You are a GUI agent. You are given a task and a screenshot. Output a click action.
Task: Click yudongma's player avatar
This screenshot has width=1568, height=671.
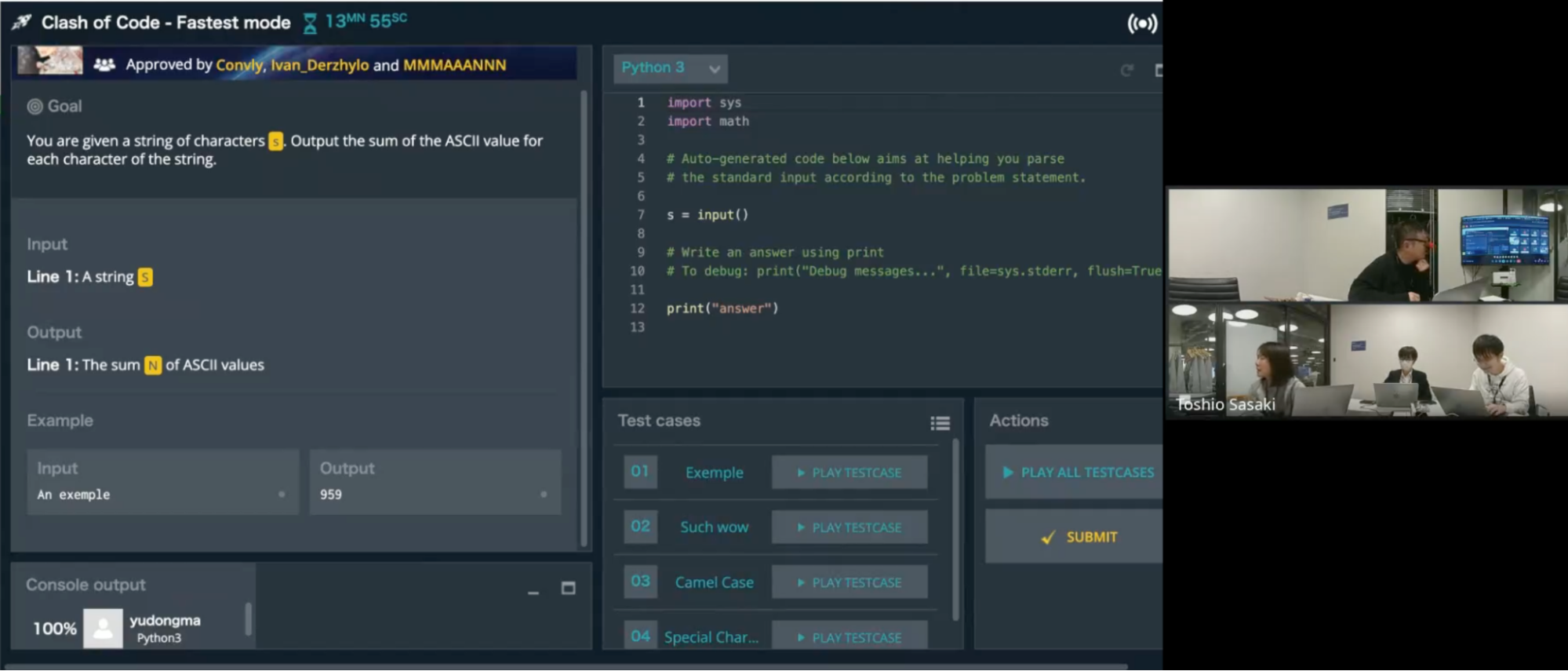point(103,628)
